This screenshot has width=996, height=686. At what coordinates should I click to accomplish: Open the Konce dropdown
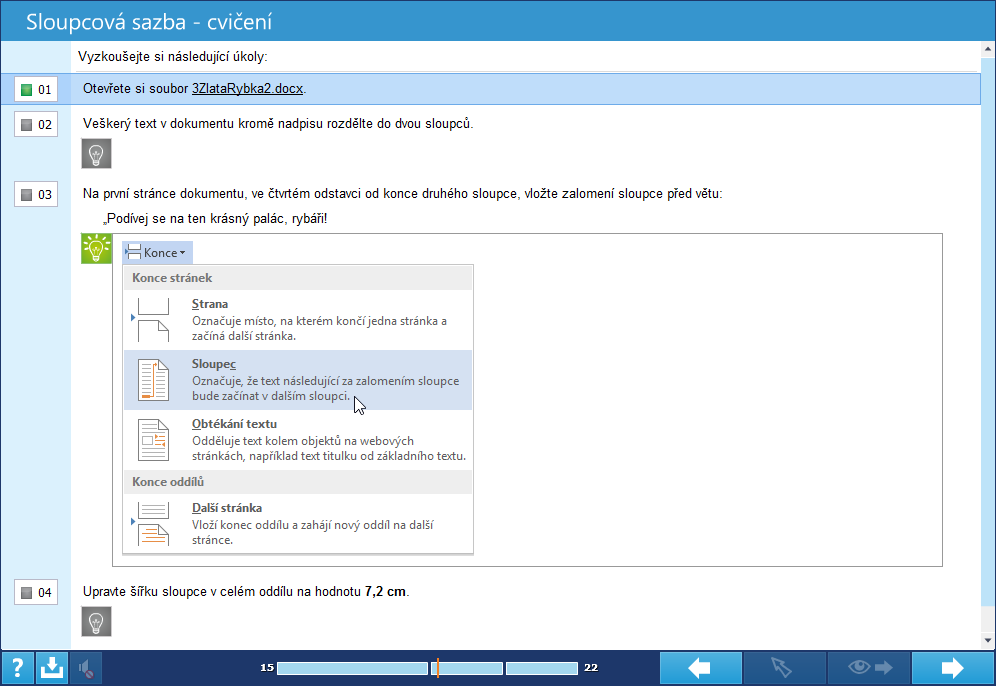[x=157, y=253]
